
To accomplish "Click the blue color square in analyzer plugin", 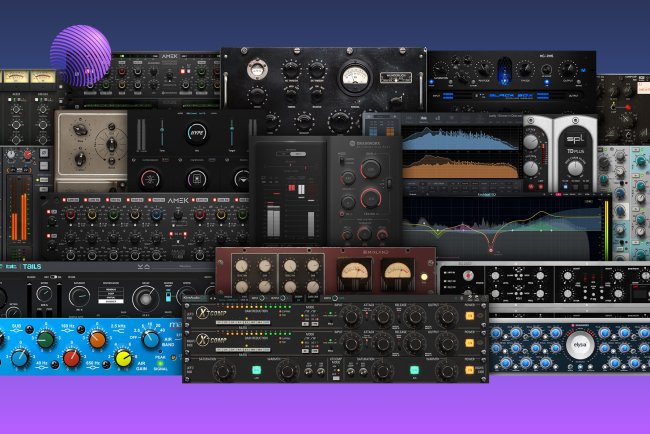I will [373, 131].
